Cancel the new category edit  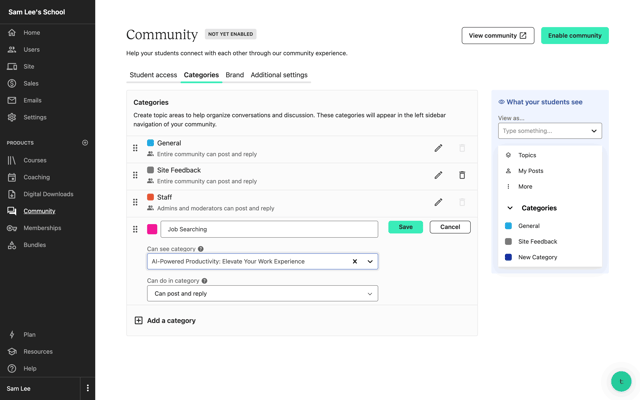[450, 227]
